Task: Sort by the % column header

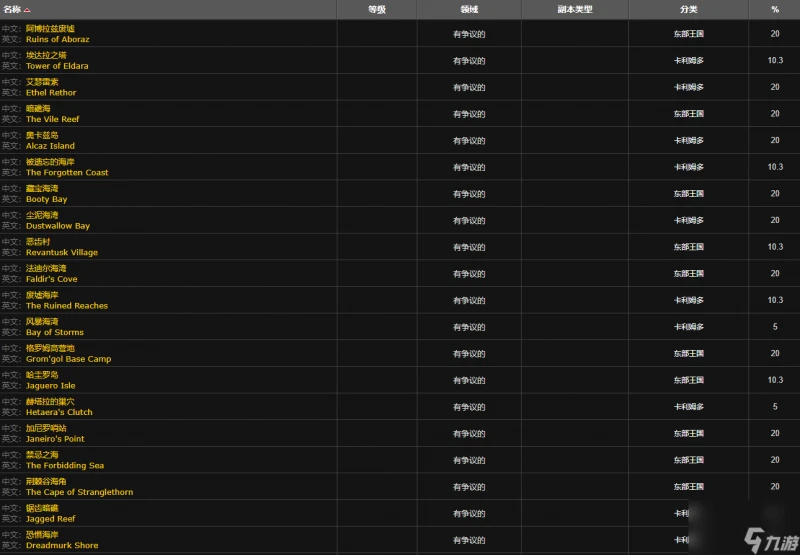Action: click(774, 9)
